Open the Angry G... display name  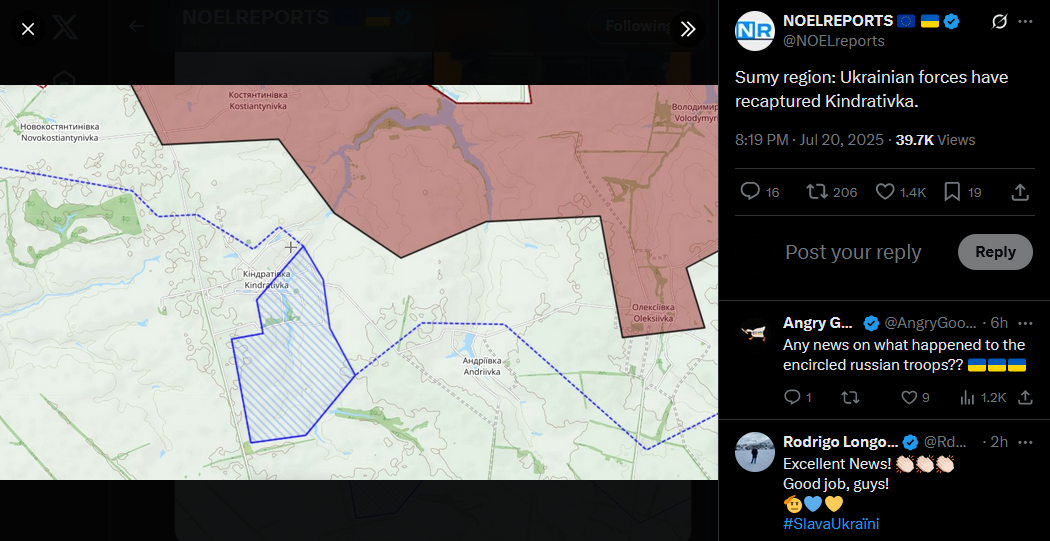point(818,323)
